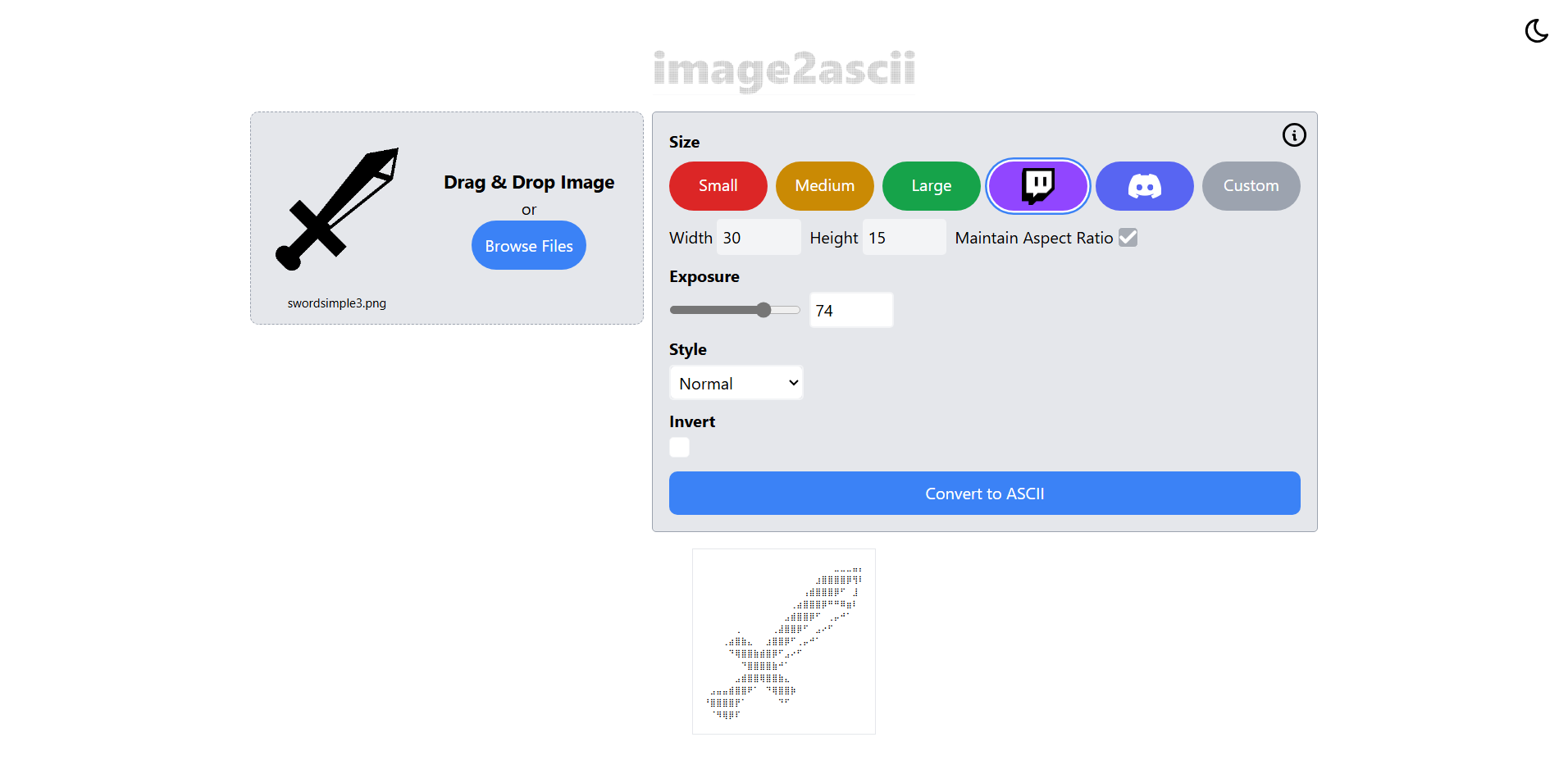Viewport: 1568px width, 760px height.
Task: Click the image2ascii logo title
Action: pyautogui.click(x=784, y=70)
